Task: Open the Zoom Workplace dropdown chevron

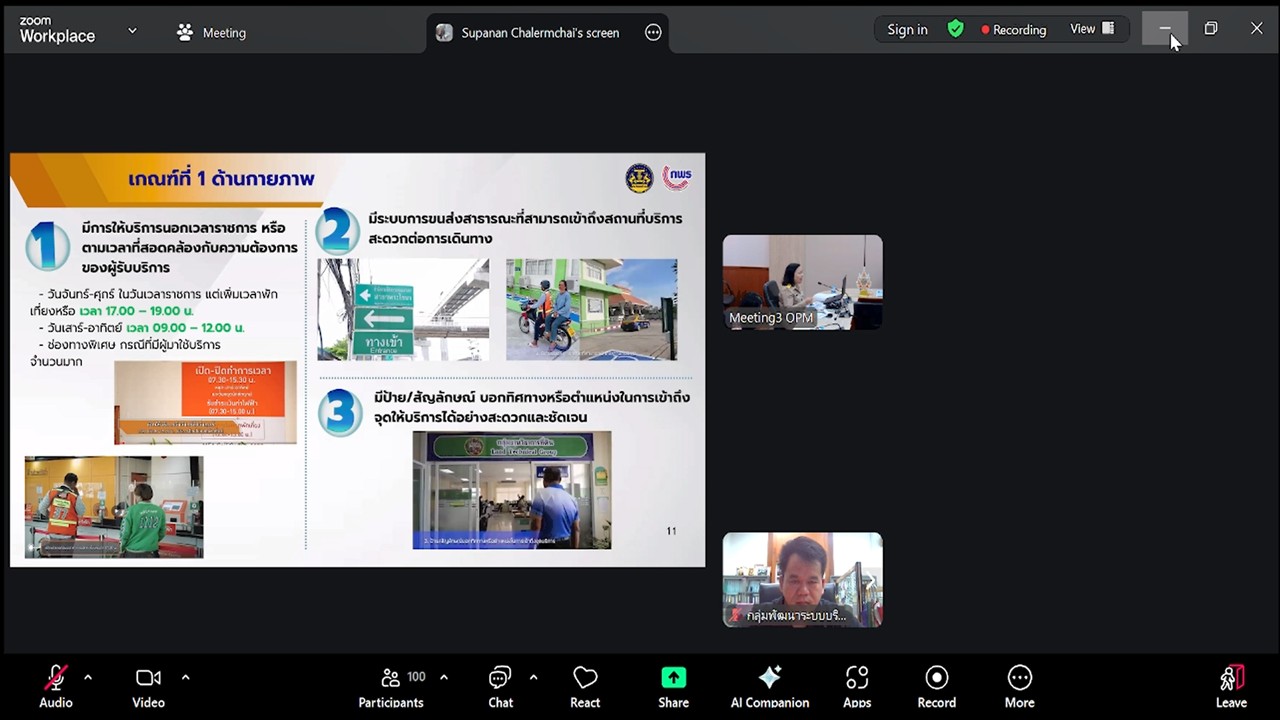Action: 132,31
